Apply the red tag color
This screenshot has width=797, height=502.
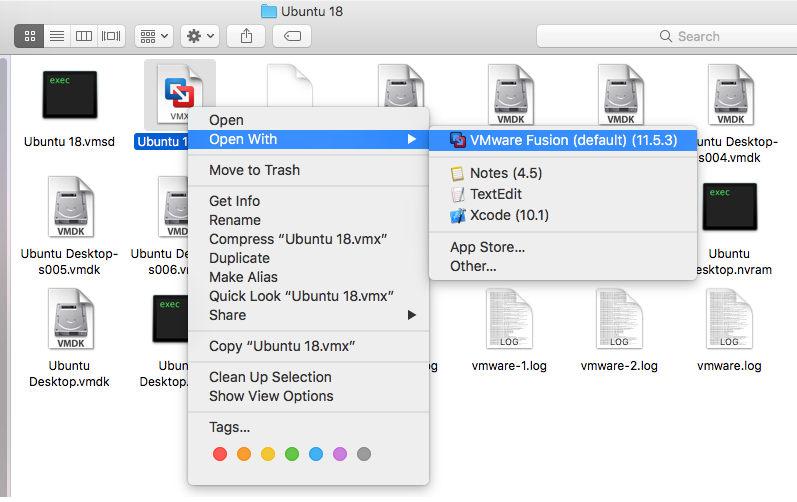[220, 454]
